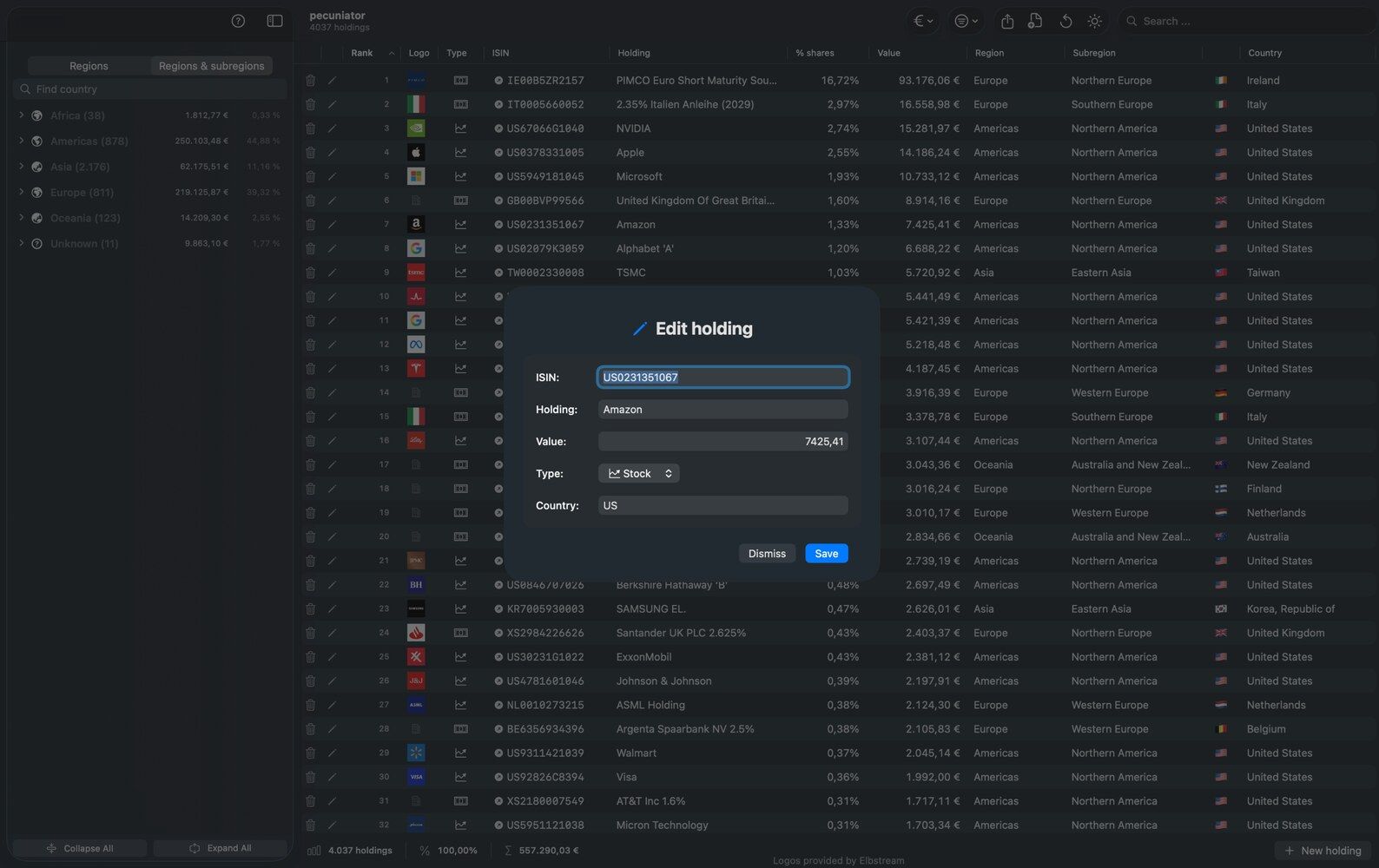Click the Collapse All button
The image size is (1379, 868).
coord(79,849)
